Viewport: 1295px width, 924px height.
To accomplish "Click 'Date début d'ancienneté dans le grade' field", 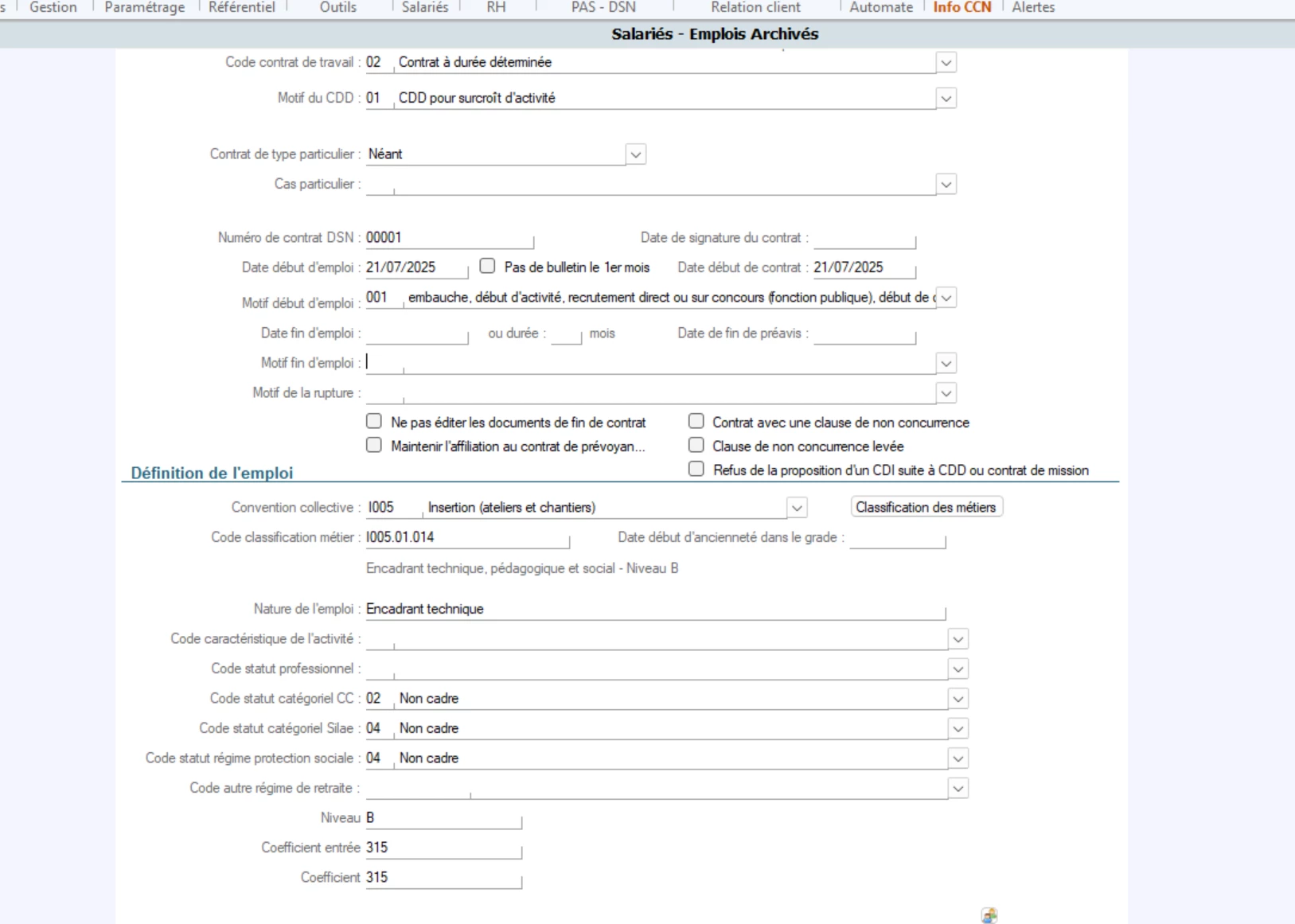I will coord(898,538).
